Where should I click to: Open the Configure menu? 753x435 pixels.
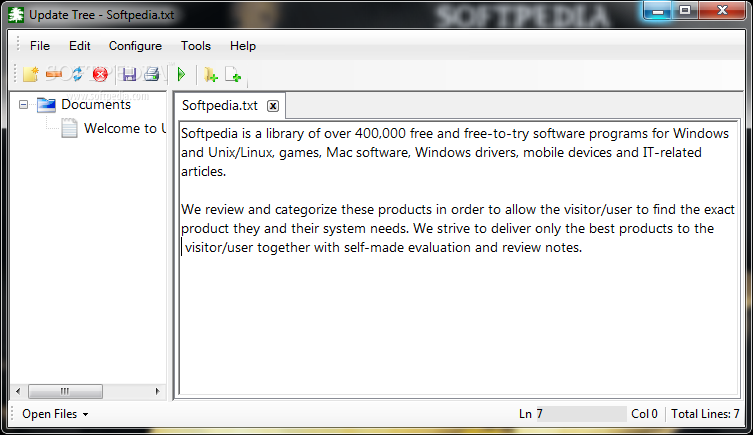tap(135, 46)
